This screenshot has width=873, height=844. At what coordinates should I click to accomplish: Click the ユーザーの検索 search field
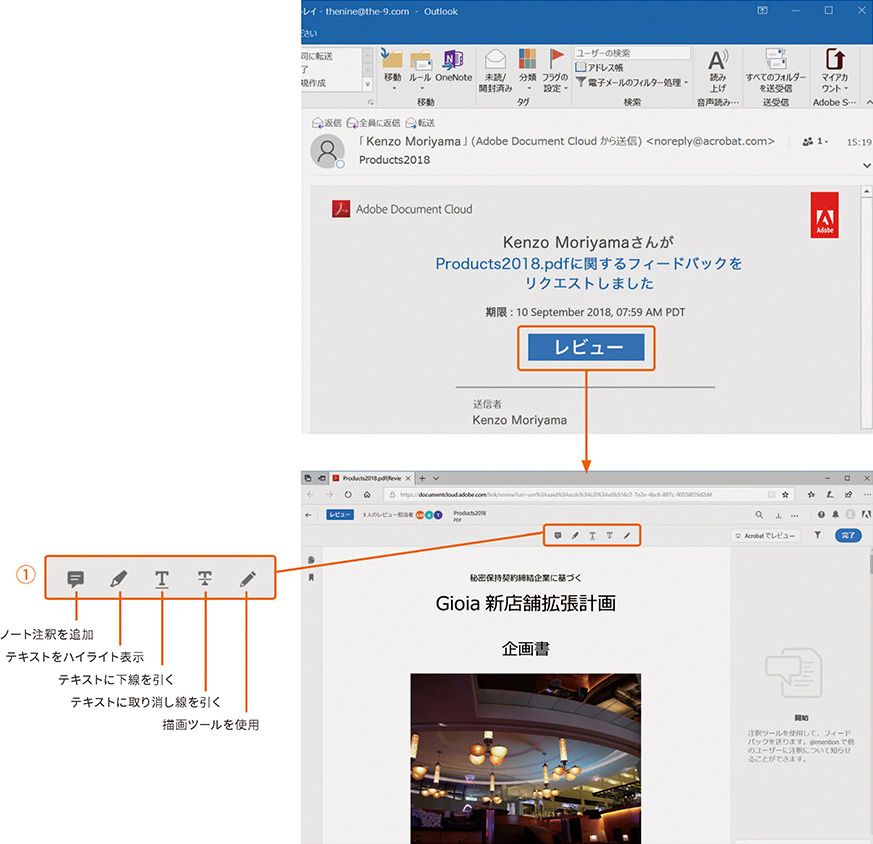pyautogui.click(x=632, y=53)
